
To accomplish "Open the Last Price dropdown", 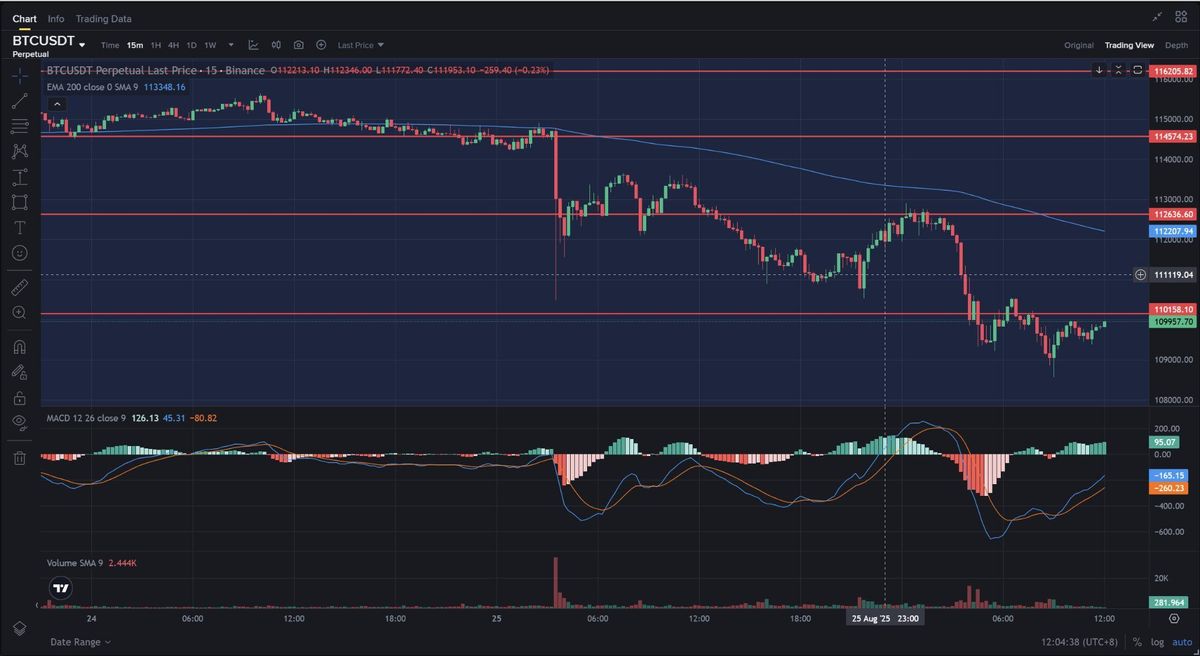I will pyautogui.click(x=361, y=45).
